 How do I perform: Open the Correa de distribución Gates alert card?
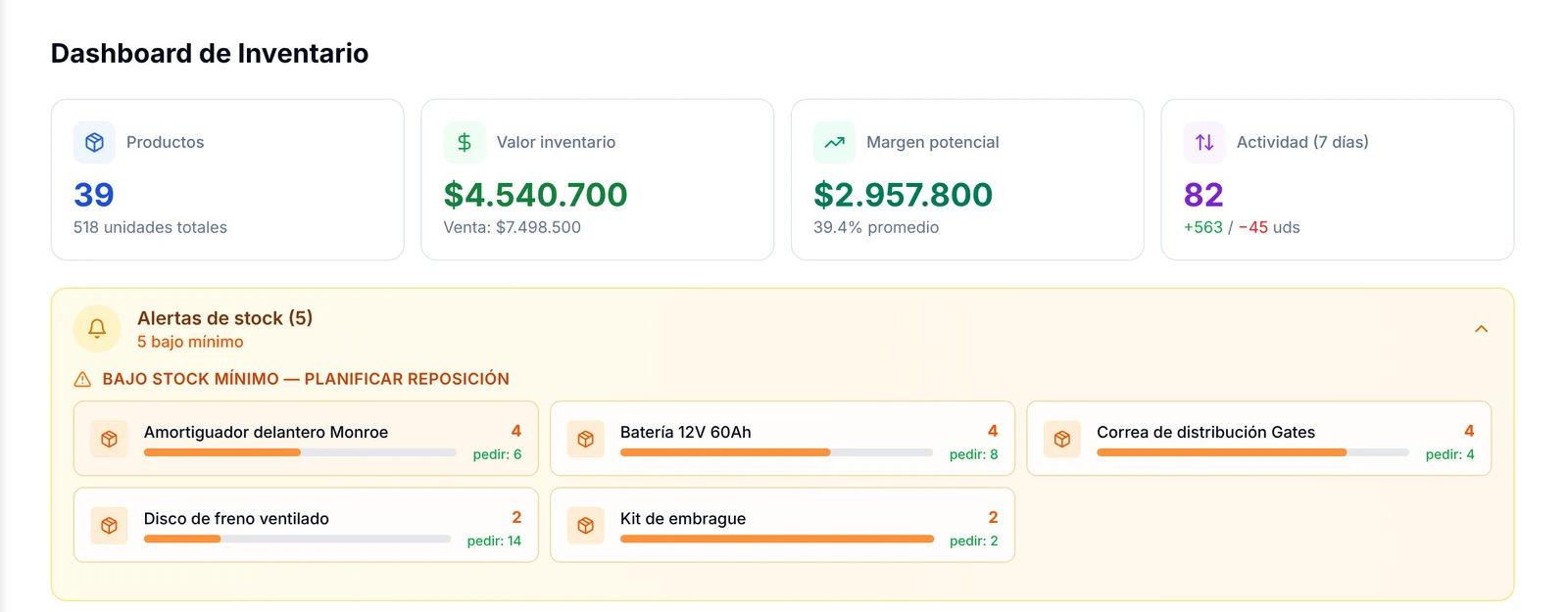(x=1258, y=439)
